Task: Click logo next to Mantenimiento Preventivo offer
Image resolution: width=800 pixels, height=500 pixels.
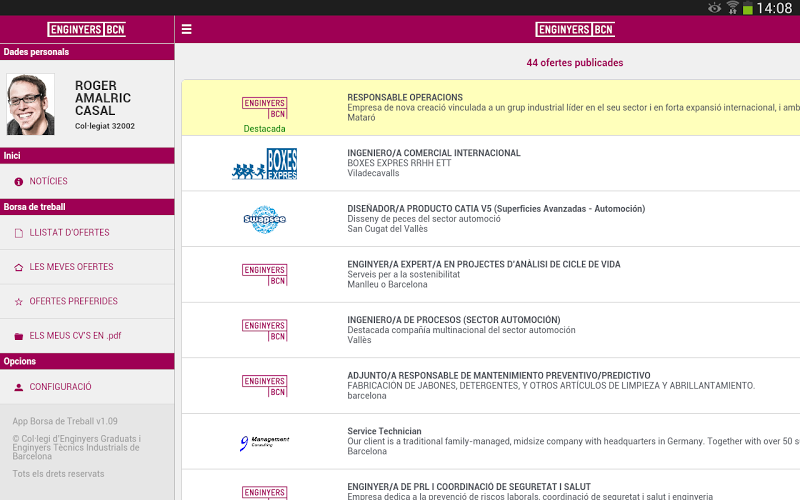Action: click(264, 386)
